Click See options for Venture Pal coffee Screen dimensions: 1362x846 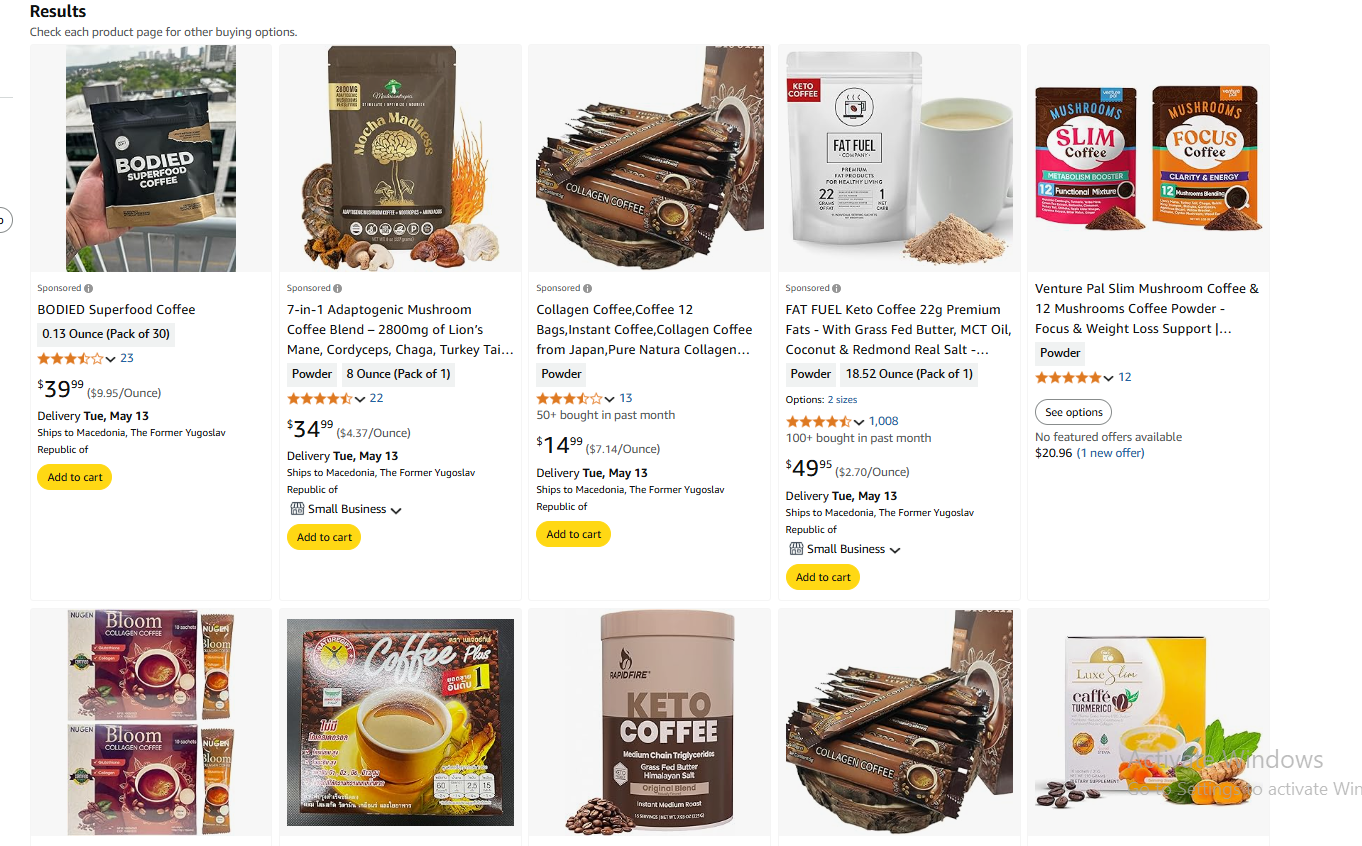(1073, 412)
